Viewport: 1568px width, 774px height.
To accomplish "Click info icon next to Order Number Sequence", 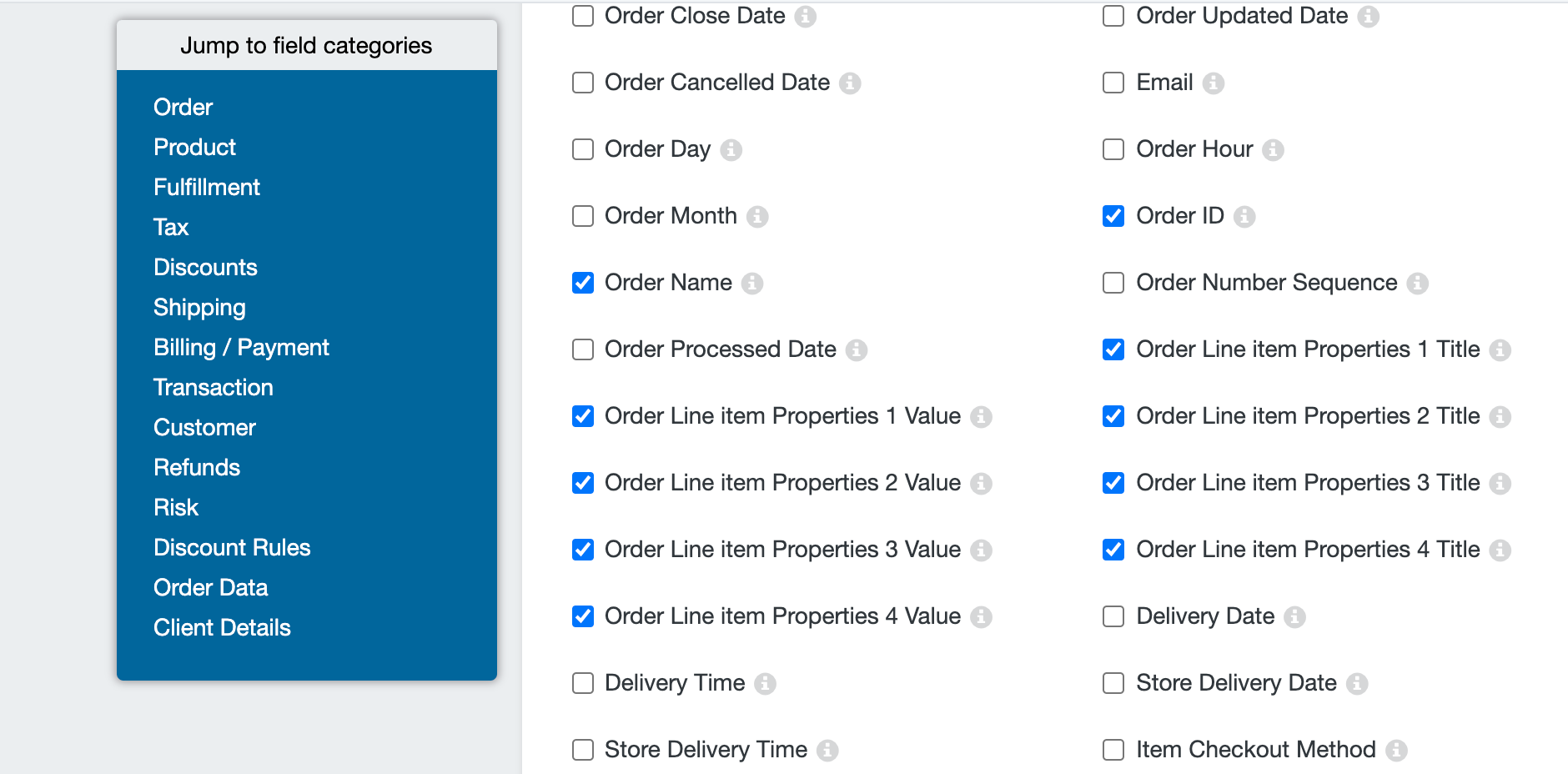I will [x=1417, y=283].
